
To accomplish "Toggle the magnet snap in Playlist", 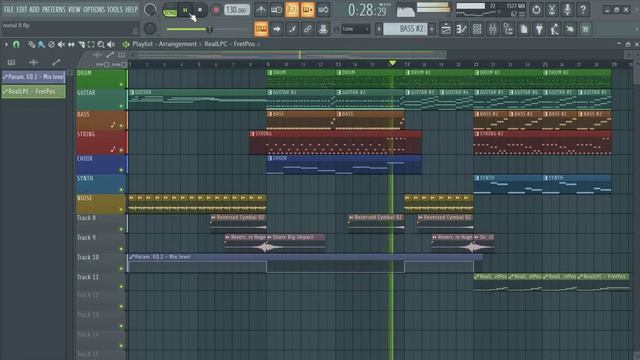I will tap(16, 44).
